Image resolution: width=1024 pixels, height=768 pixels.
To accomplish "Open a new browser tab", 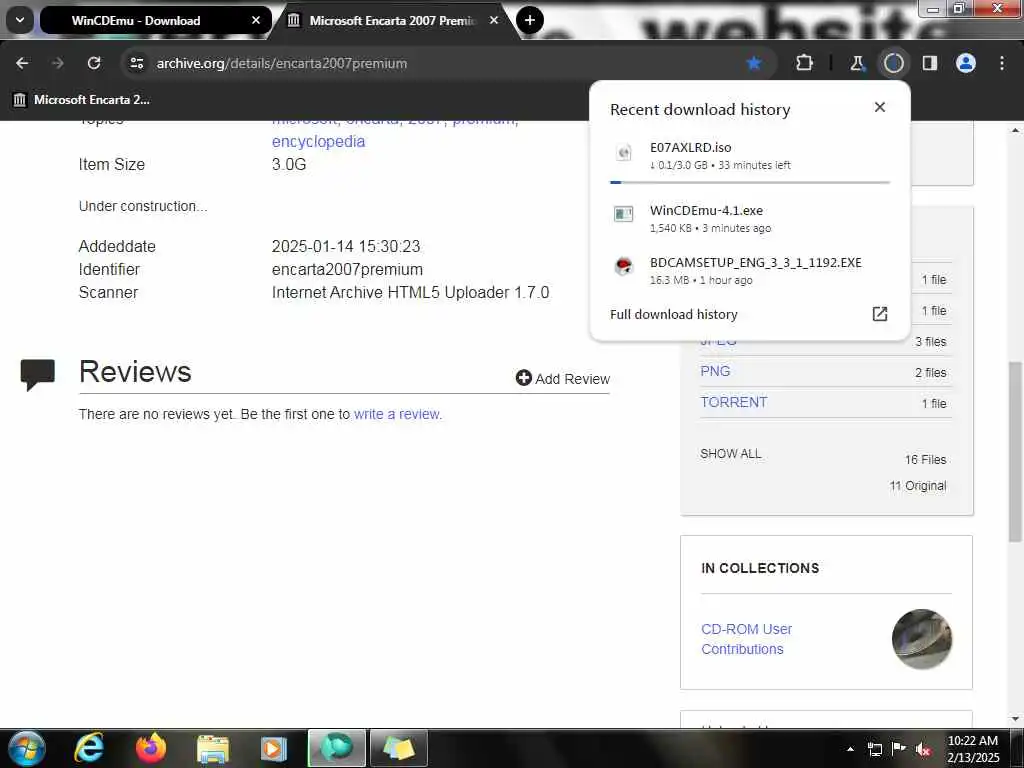I will [530, 20].
